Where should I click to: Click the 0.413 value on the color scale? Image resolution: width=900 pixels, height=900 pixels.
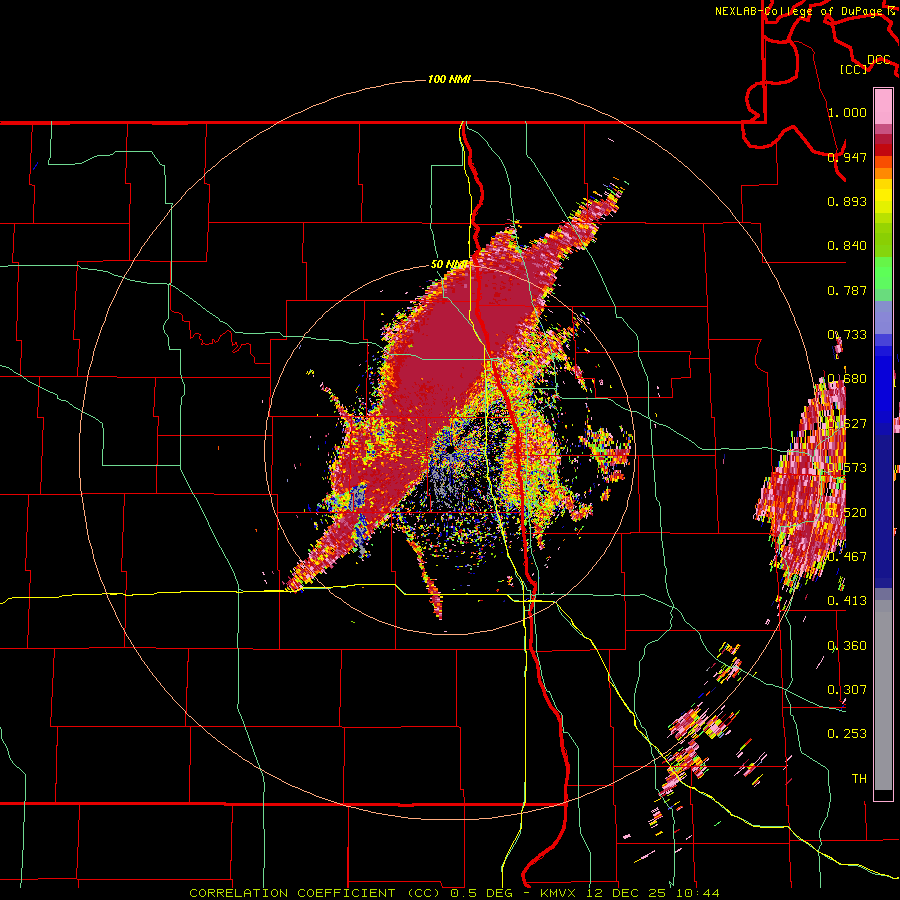(847, 601)
